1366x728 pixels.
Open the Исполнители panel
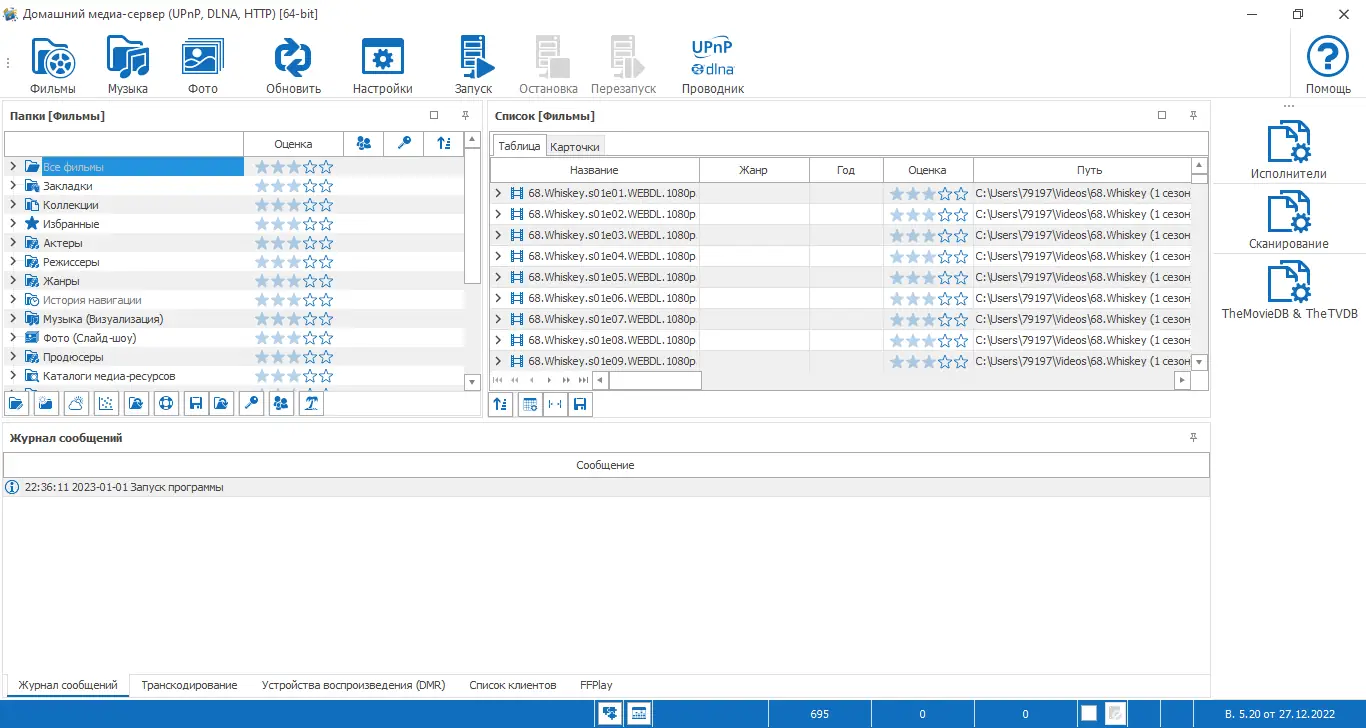point(1288,150)
